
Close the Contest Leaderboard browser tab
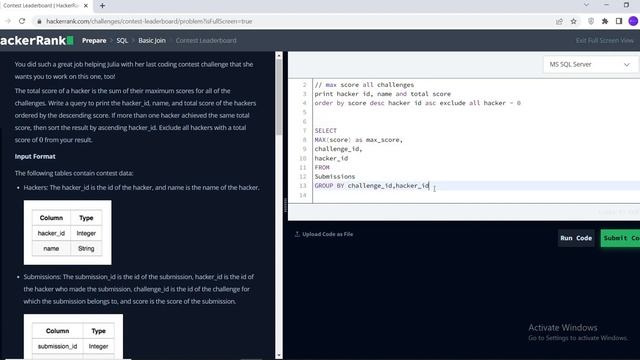[x=86, y=6]
